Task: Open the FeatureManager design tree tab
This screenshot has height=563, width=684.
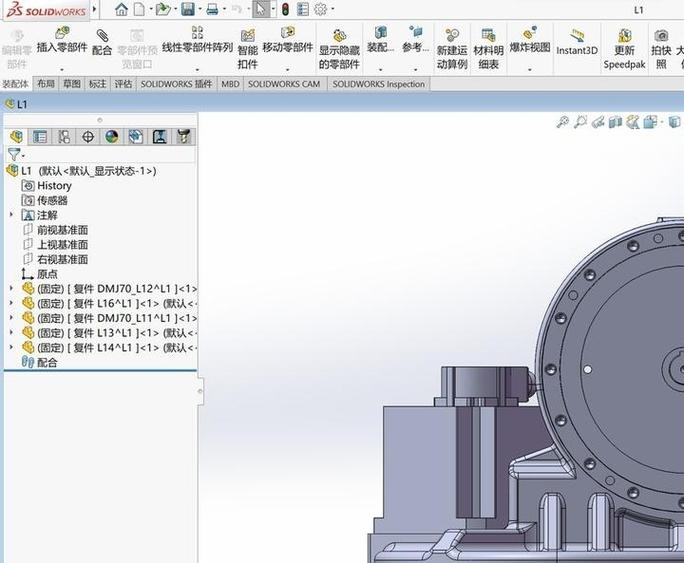Action: click(x=16, y=137)
